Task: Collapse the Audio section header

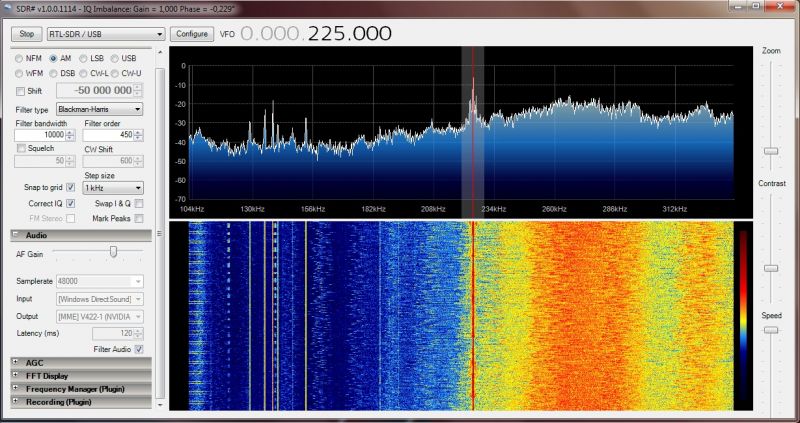Action: coord(81,235)
